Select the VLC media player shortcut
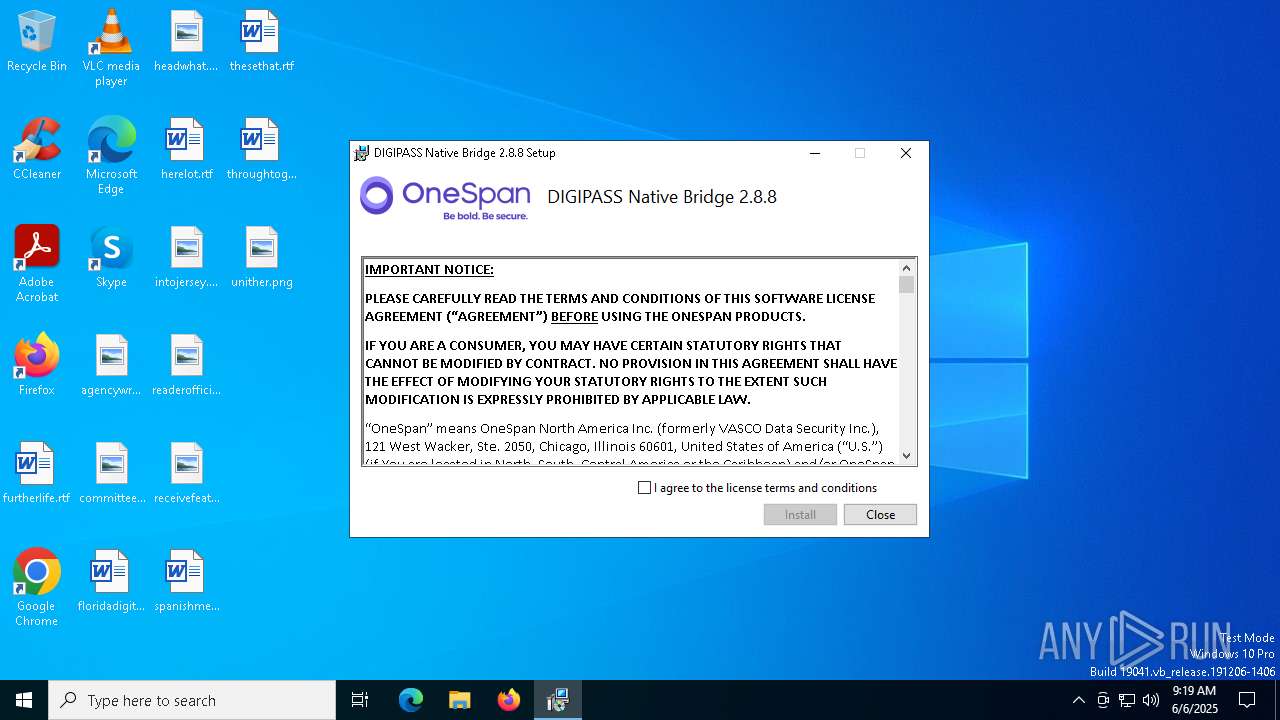The width and height of the screenshot is (1280, 720). pyautogui.click(x=111, y=48)
